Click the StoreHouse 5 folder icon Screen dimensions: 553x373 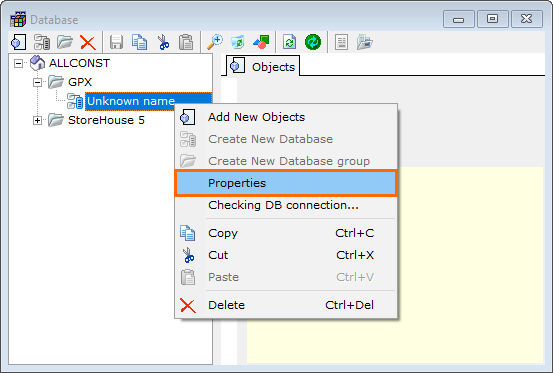point(56,120)
